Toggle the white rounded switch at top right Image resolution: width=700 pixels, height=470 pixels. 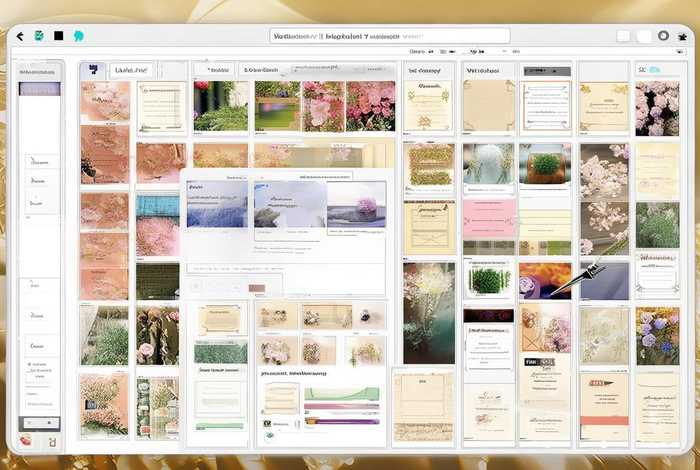644,36
